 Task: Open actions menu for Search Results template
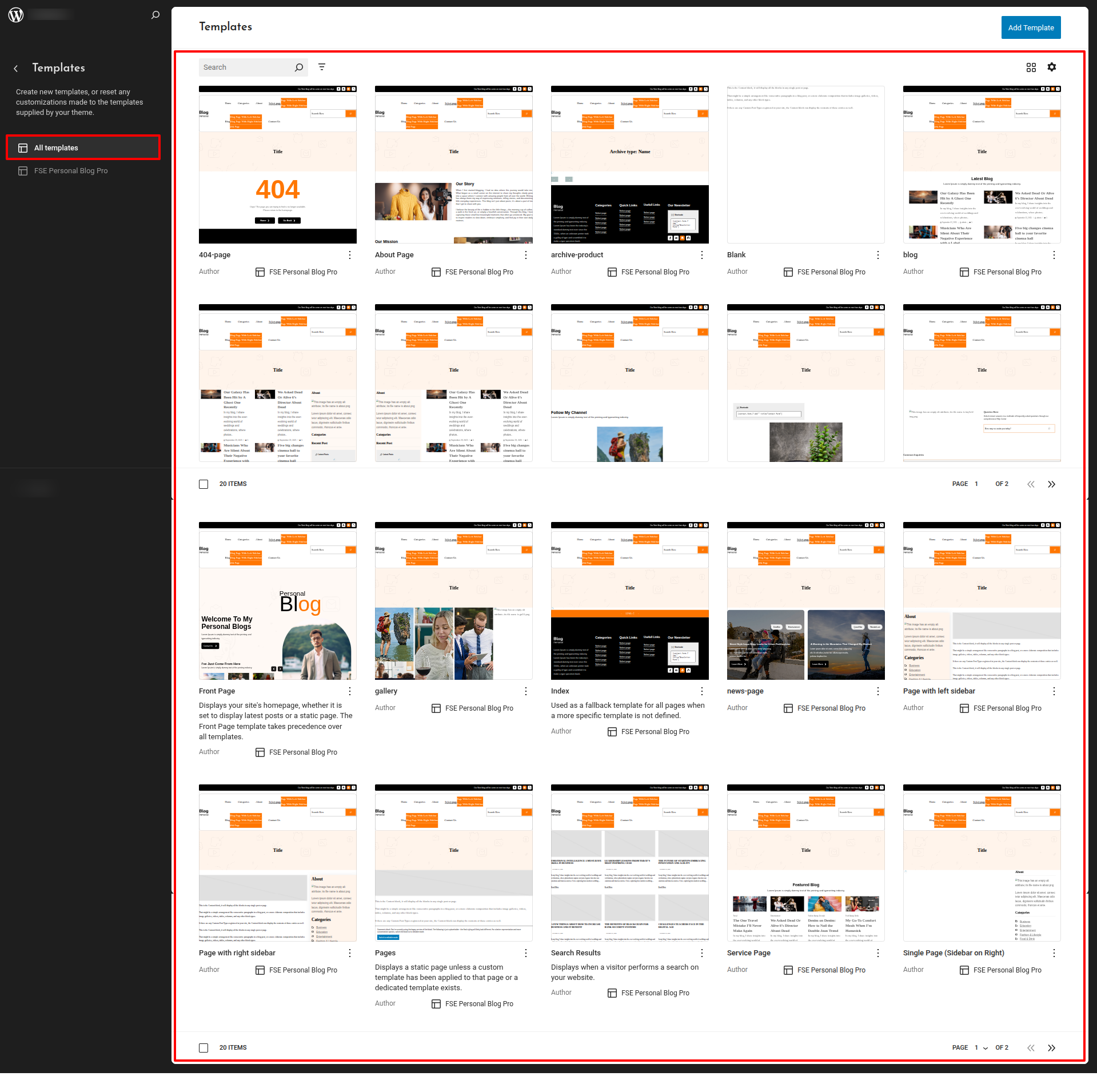702,953
